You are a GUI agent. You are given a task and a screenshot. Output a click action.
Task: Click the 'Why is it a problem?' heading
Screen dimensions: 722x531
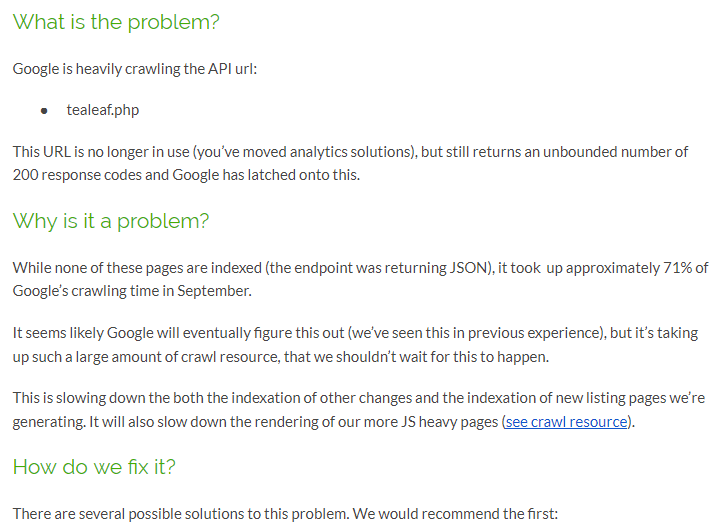click(x=111, y=221)
